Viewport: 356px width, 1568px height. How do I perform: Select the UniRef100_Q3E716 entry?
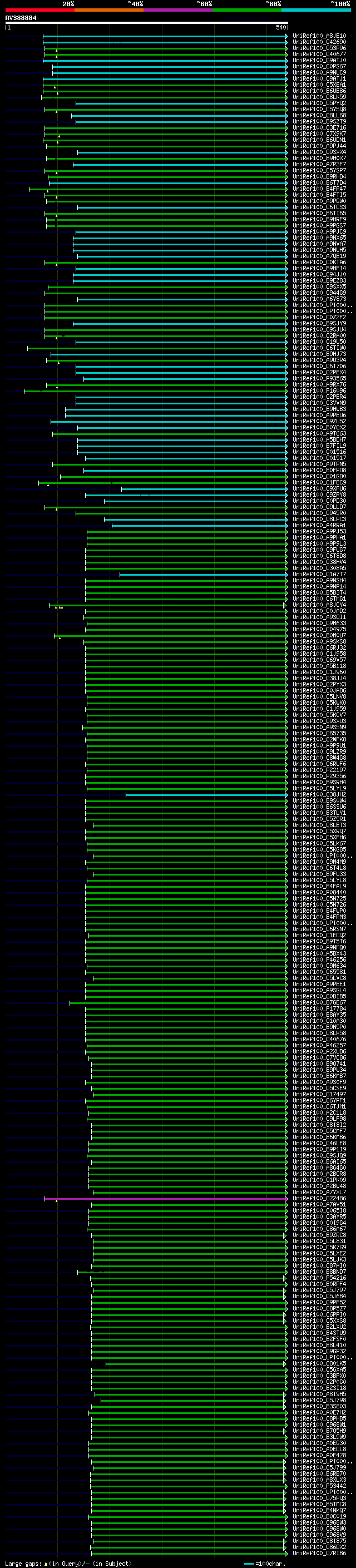(319, 128)
